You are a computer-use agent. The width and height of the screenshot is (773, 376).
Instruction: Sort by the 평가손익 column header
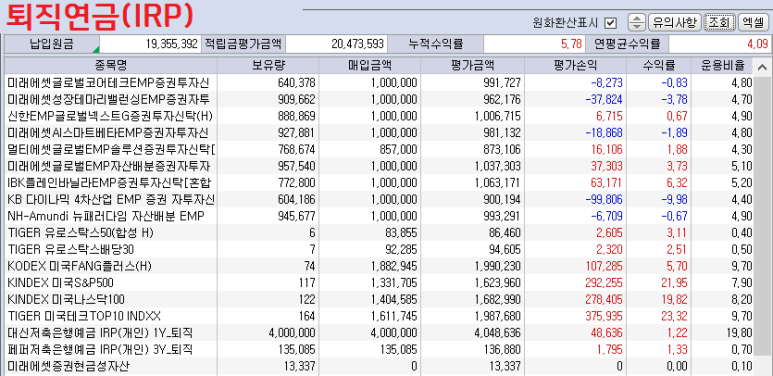click(575, 66)
